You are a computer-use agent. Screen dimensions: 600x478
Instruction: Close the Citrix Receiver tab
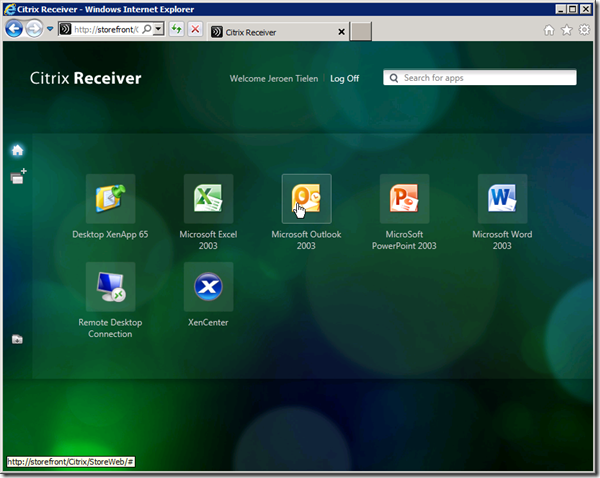[341, 32]
